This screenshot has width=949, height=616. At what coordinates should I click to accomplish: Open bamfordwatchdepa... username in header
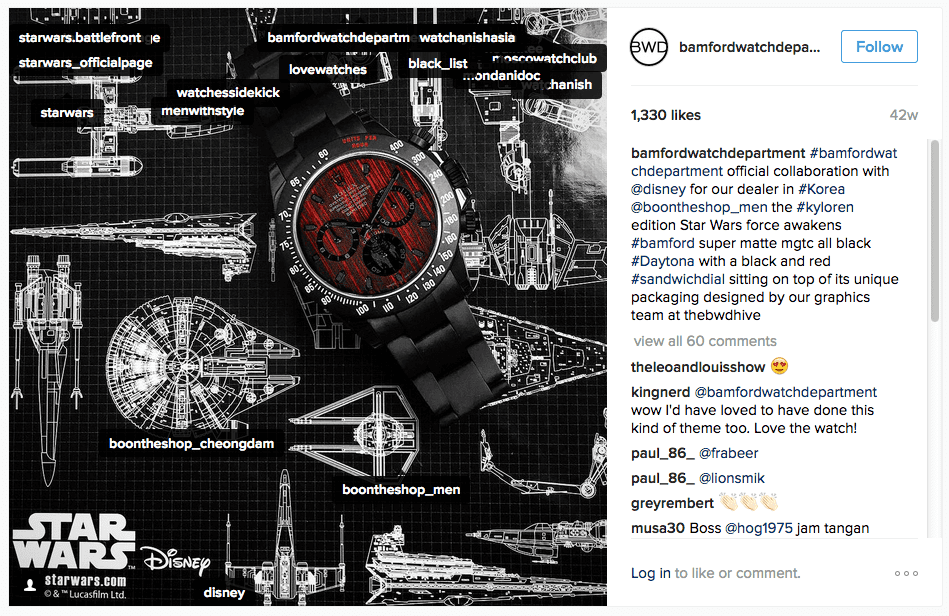[x=749, y=47]
